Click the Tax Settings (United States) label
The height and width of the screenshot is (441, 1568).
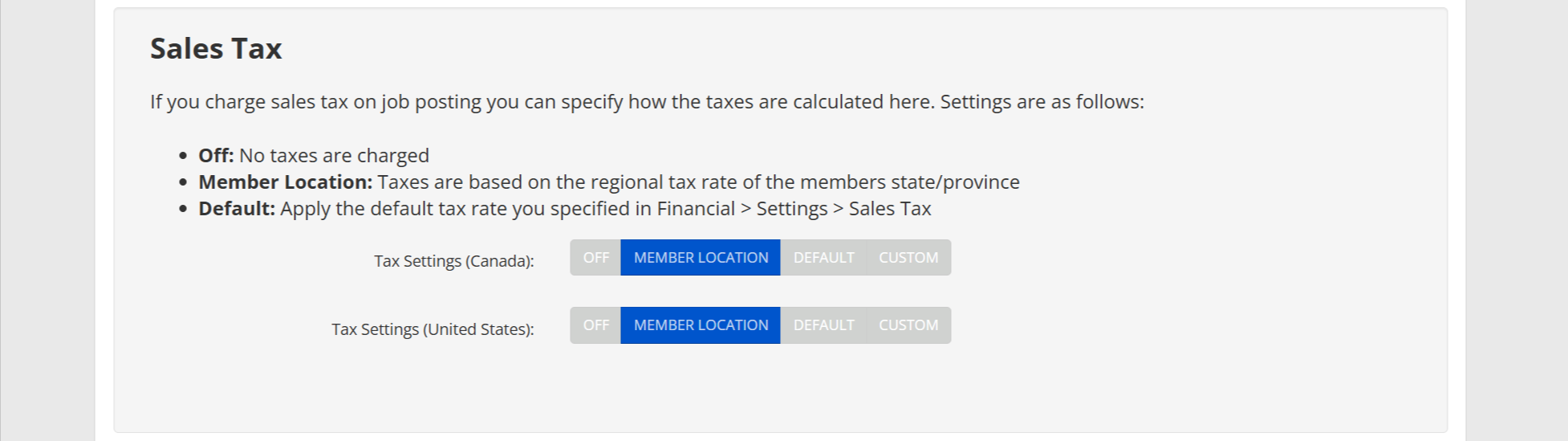(x=433, y=329)
